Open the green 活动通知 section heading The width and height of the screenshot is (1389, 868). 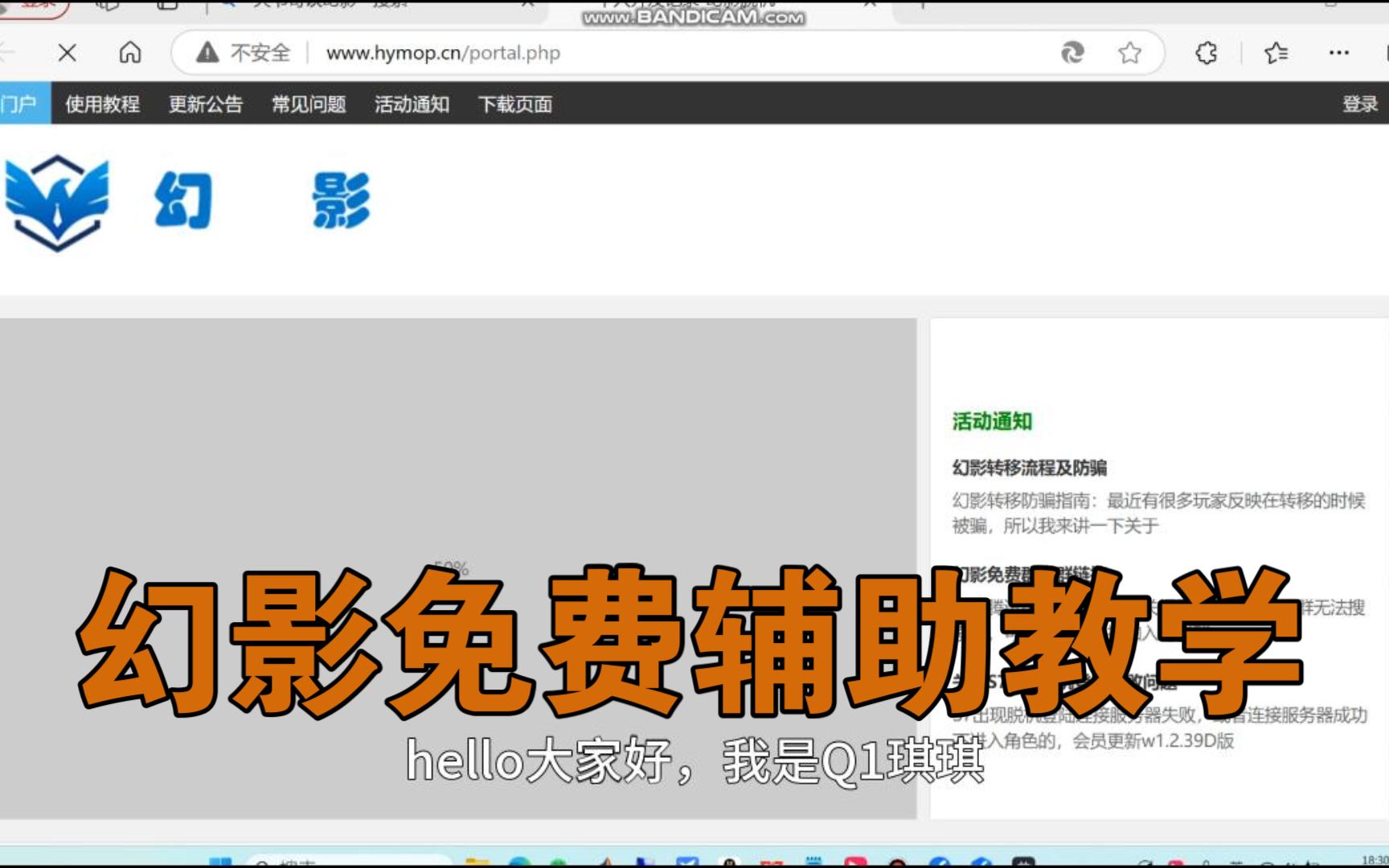point(992,421)
